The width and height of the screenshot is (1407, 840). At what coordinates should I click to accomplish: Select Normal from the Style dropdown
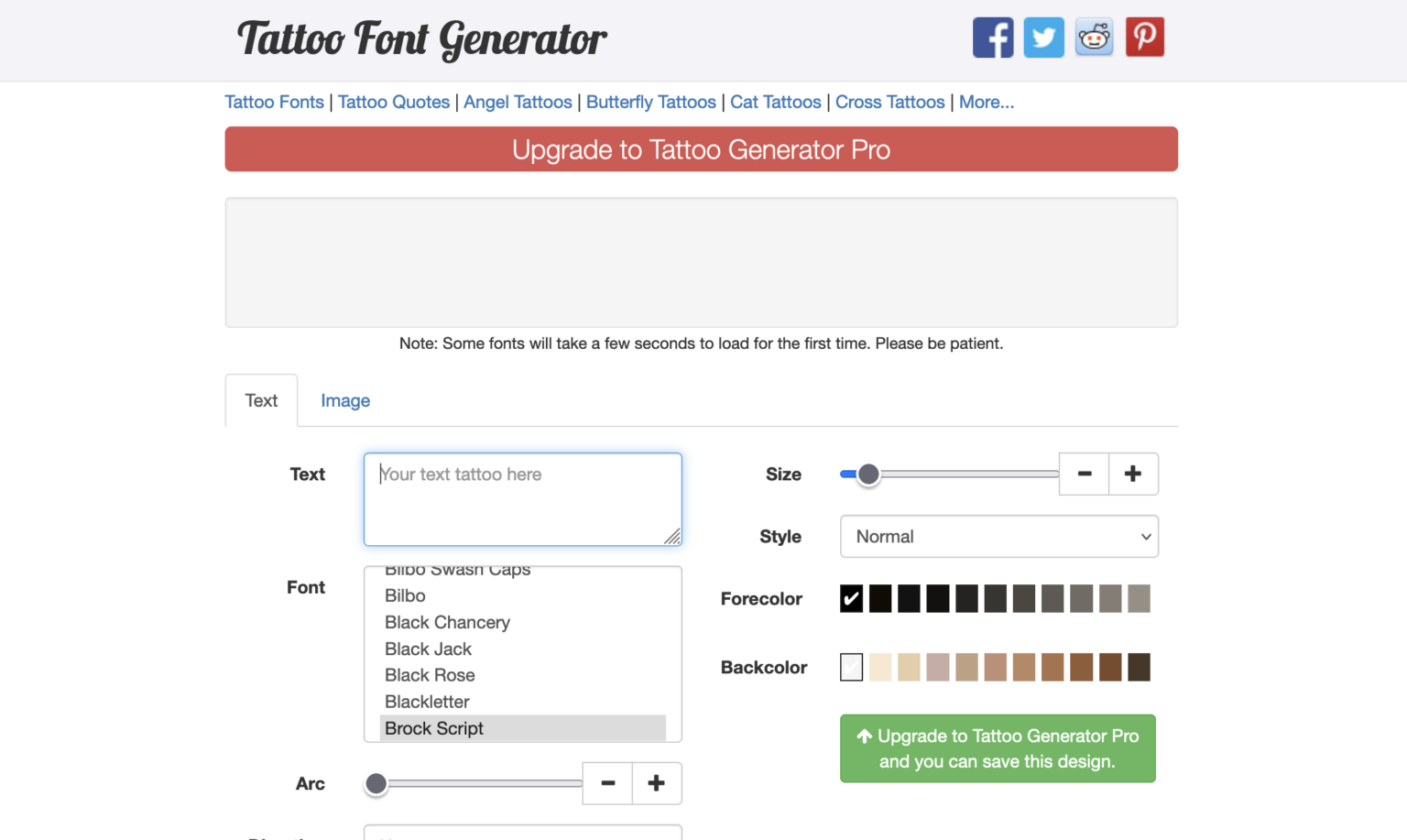(998, 536)
